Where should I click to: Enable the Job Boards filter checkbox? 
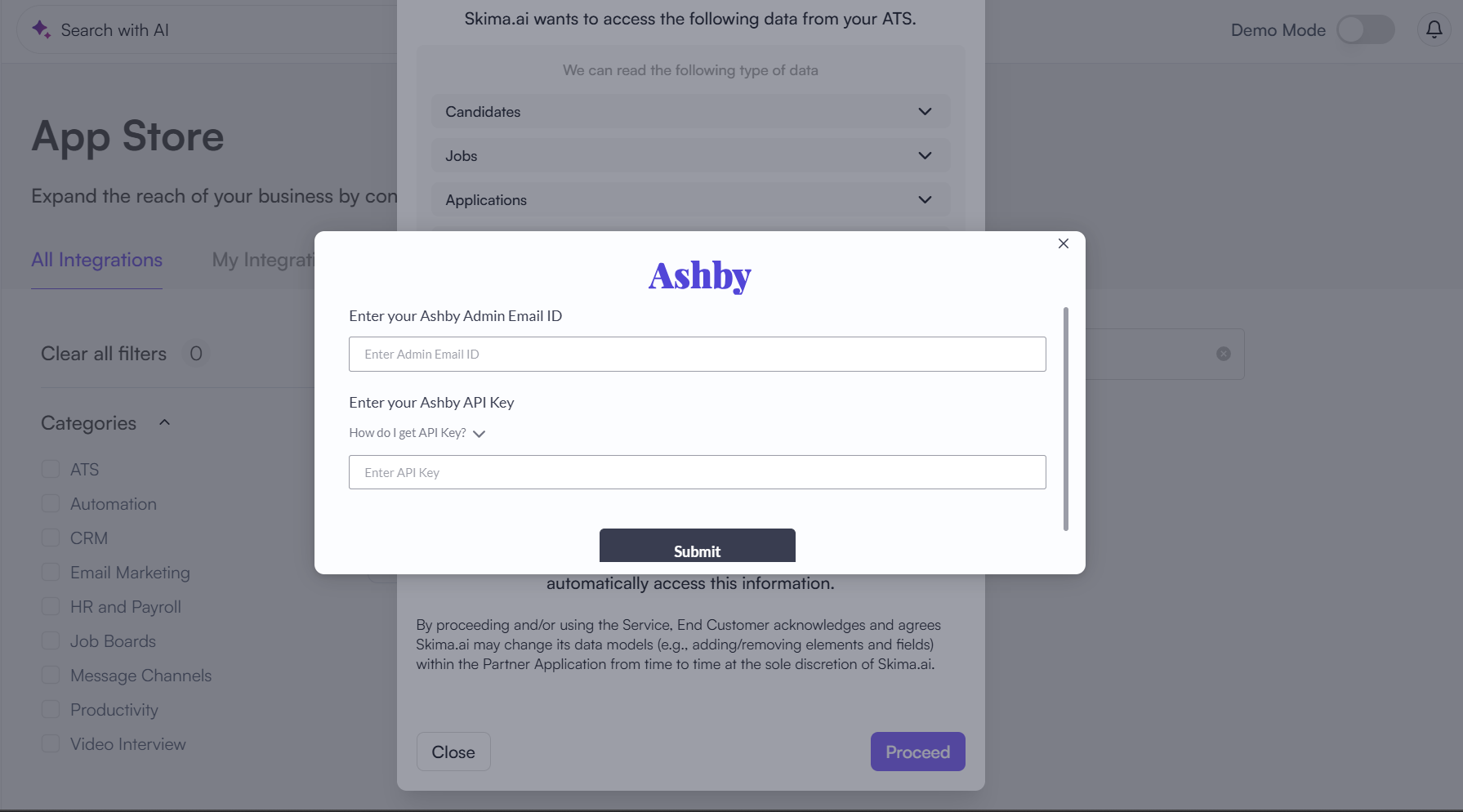pos(51,640)
